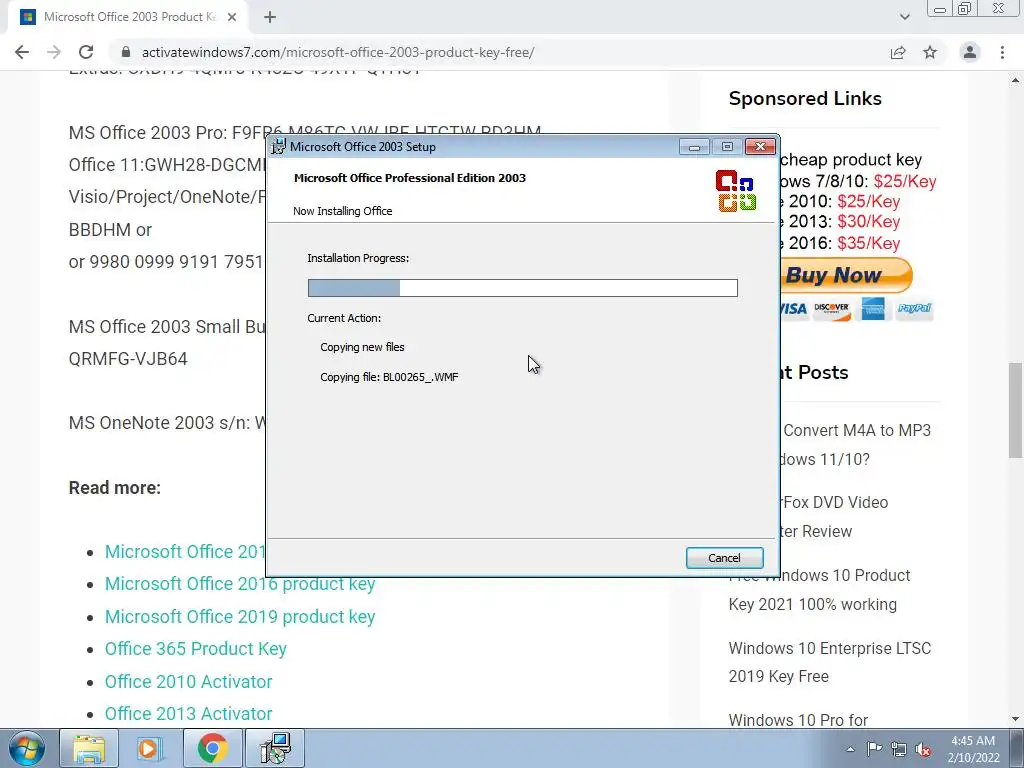Click the Sponsored Links heading
This screenshot has width=1024, height=768.
pyautogui.click(x=805, y=99)
